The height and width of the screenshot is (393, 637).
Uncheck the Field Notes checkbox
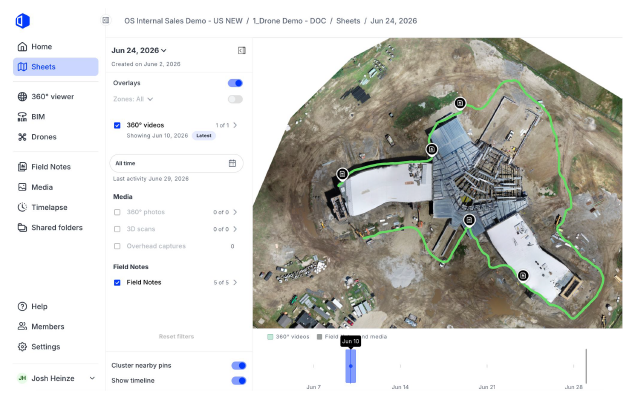117,282
